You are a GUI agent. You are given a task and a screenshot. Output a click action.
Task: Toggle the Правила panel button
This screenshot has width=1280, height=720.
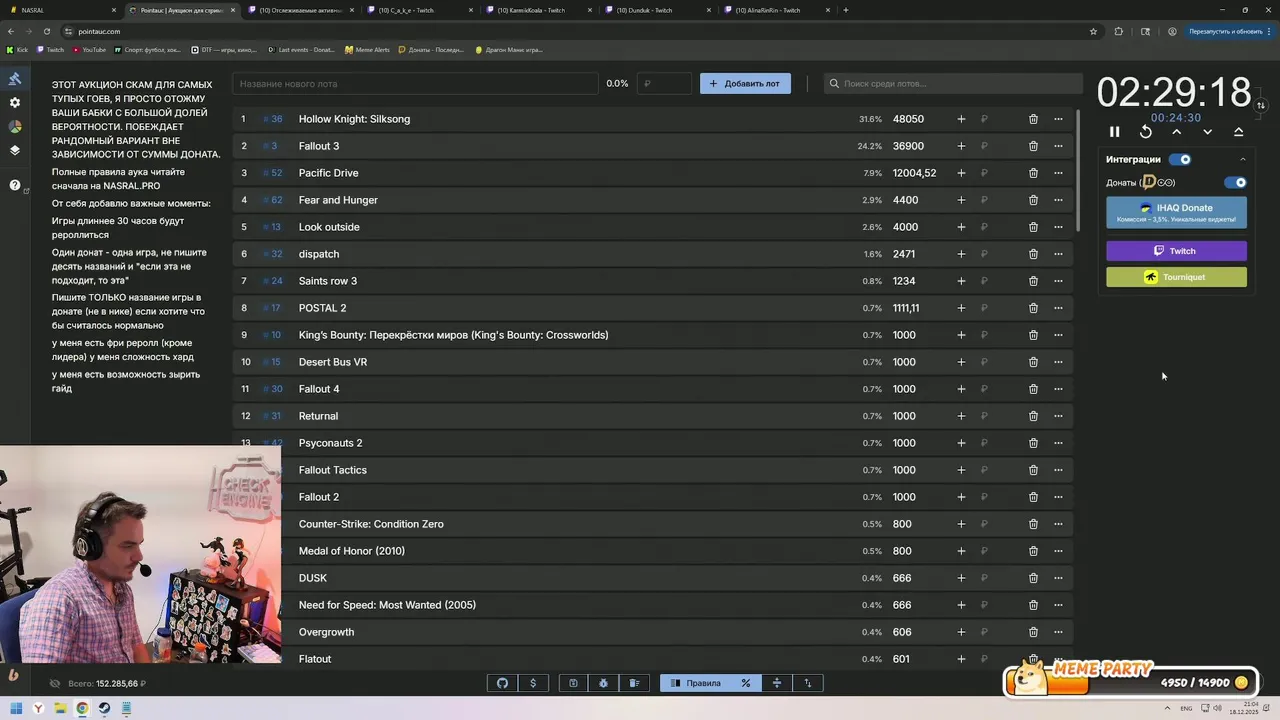(695, 683)
